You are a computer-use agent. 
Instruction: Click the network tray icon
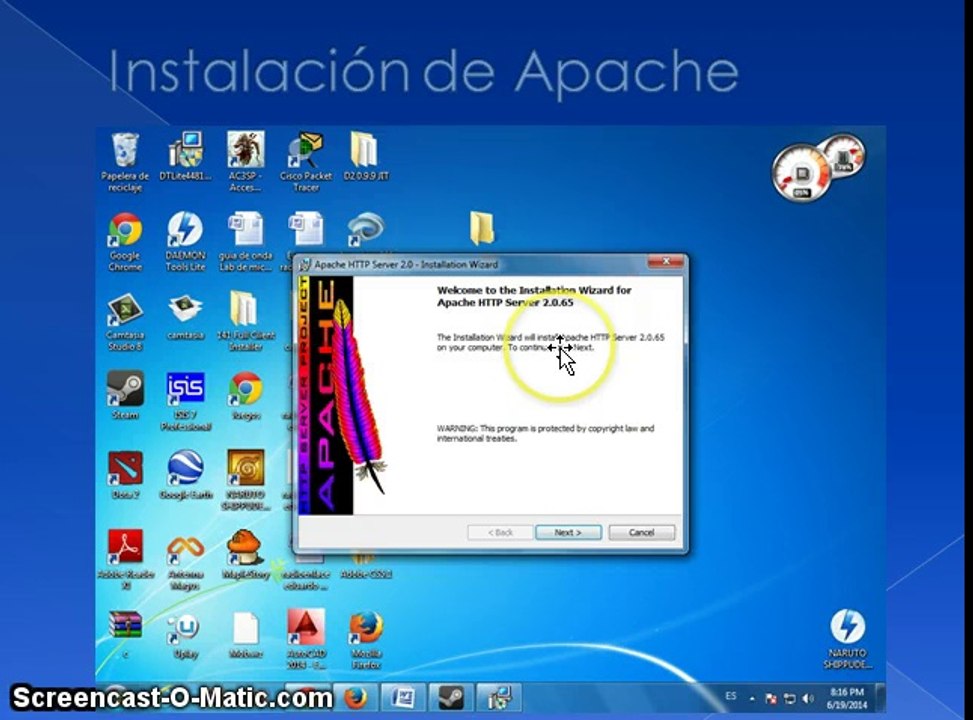[789, 699]
